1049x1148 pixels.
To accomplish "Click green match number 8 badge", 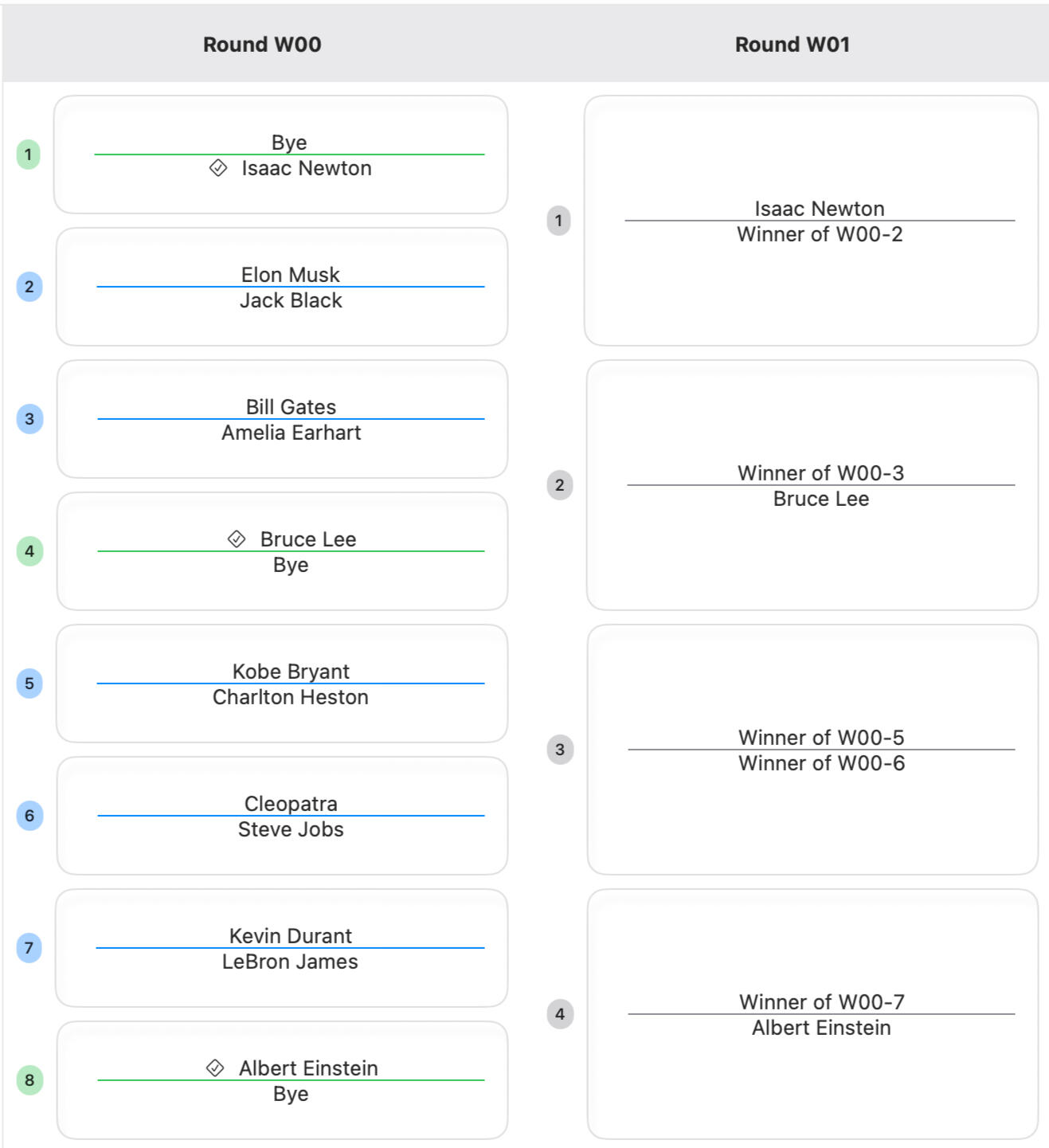I will tap(29, 1080).
